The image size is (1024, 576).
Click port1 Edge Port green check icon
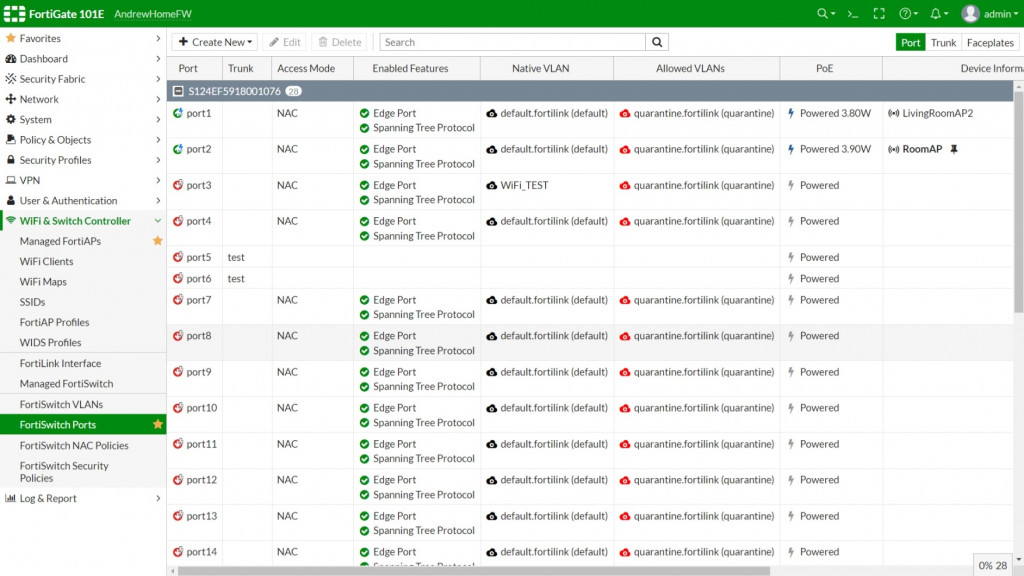pyautogui.click(x=364, y=114)
